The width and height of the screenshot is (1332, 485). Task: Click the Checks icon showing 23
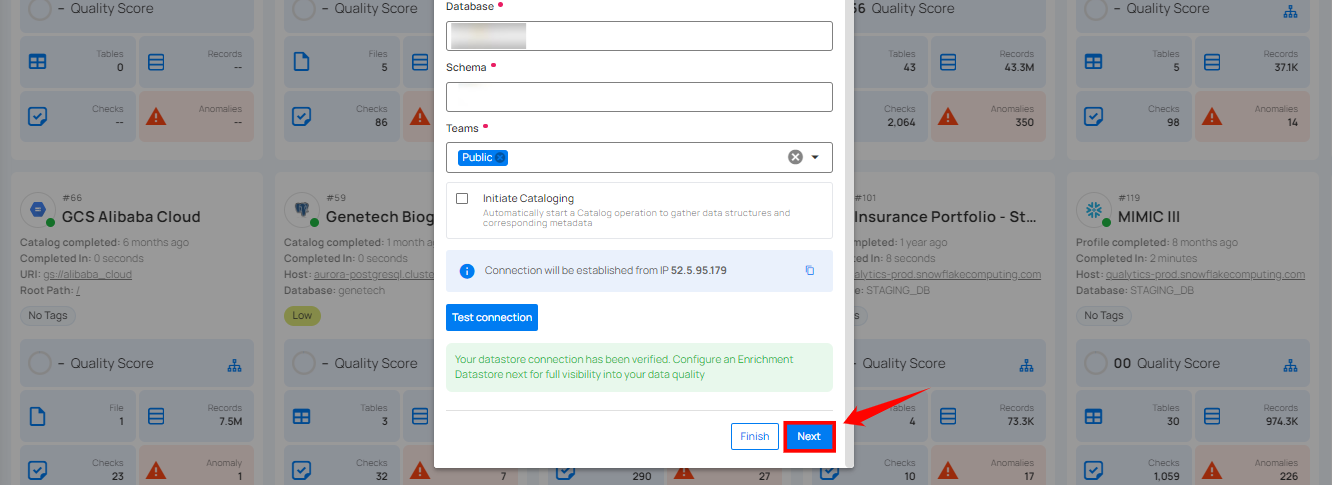(x=37, y=470)
